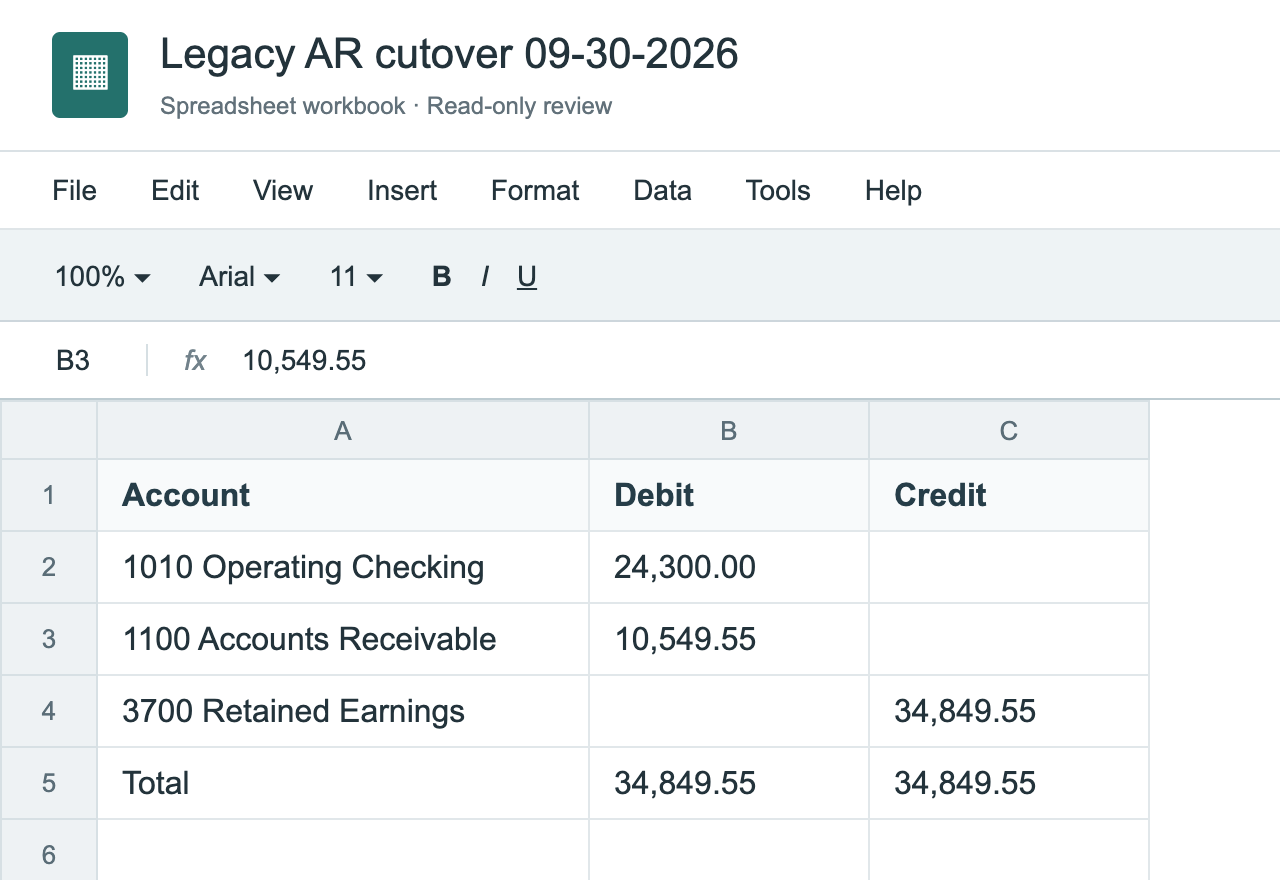Screen dimensions: 1280x880
Task: Click the Account header cell
Action: [x=343, y=495]
